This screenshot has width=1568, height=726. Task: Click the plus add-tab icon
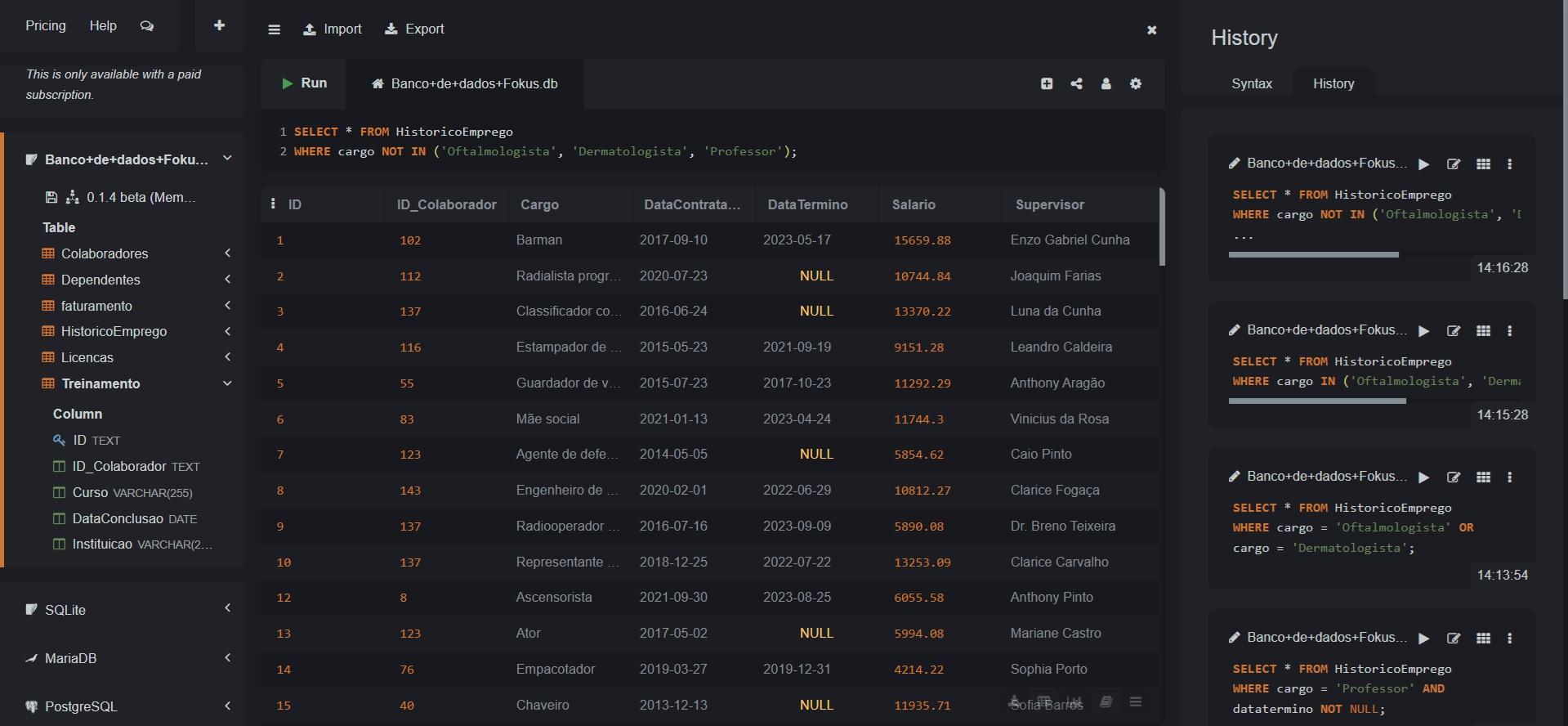click(219, 25)
